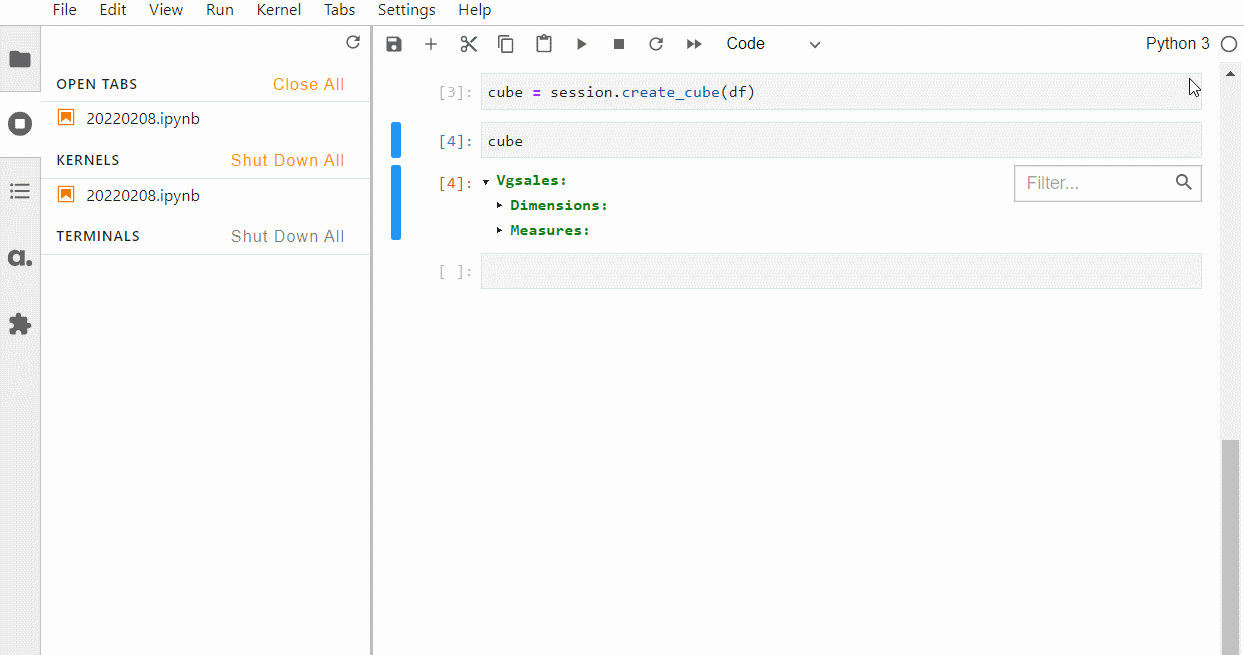Image resolution: width=1244 pixels, height=655 pixels.
Task: Restart the kernel with the circular arrow icon
Action: [656, 44]
